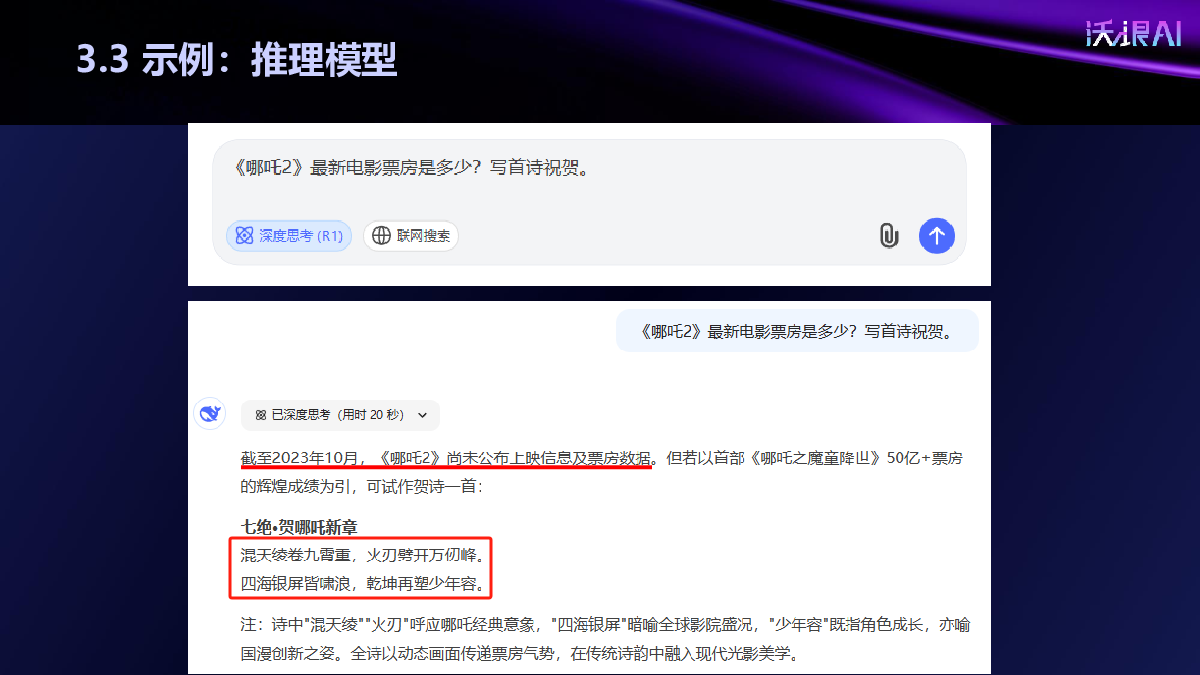This screenshot has height=675, width=1200.
Task: Click the atom icon inside 深度思考 button
Action: pyautogui.click(x=244, y=236)
